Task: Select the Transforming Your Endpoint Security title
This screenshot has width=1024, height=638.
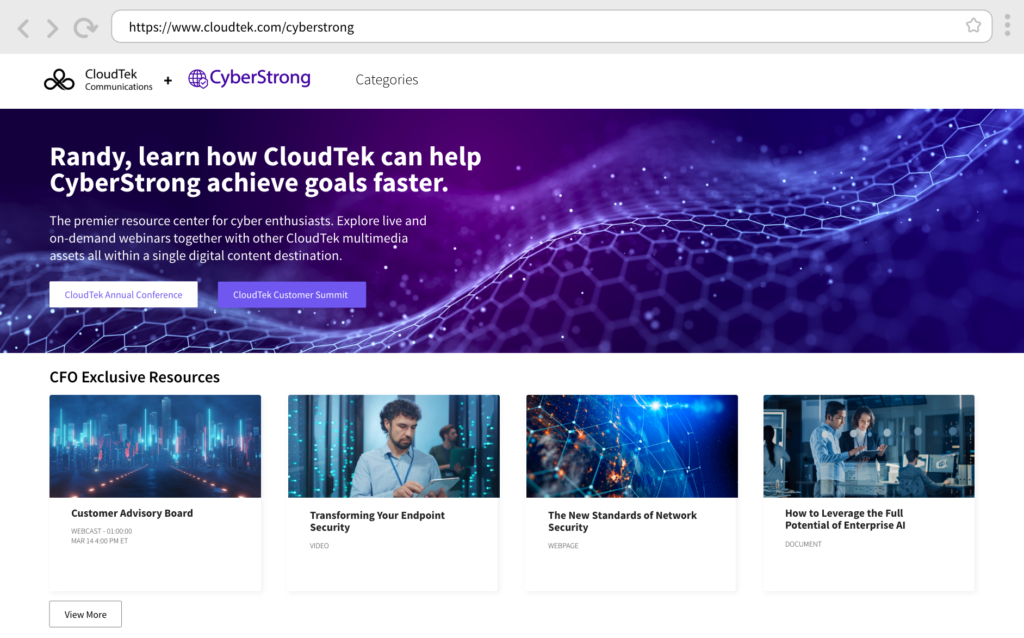Action: [x=377, y=521]
